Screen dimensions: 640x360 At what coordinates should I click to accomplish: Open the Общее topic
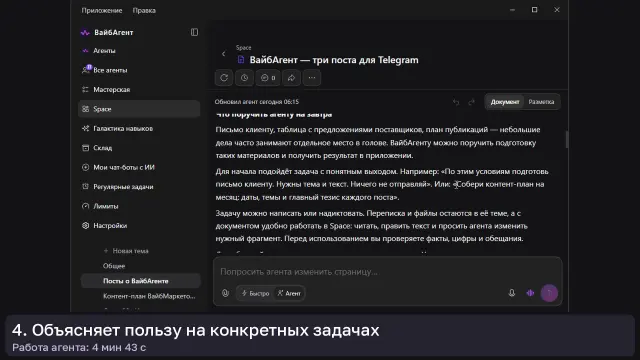coord(114,266)
